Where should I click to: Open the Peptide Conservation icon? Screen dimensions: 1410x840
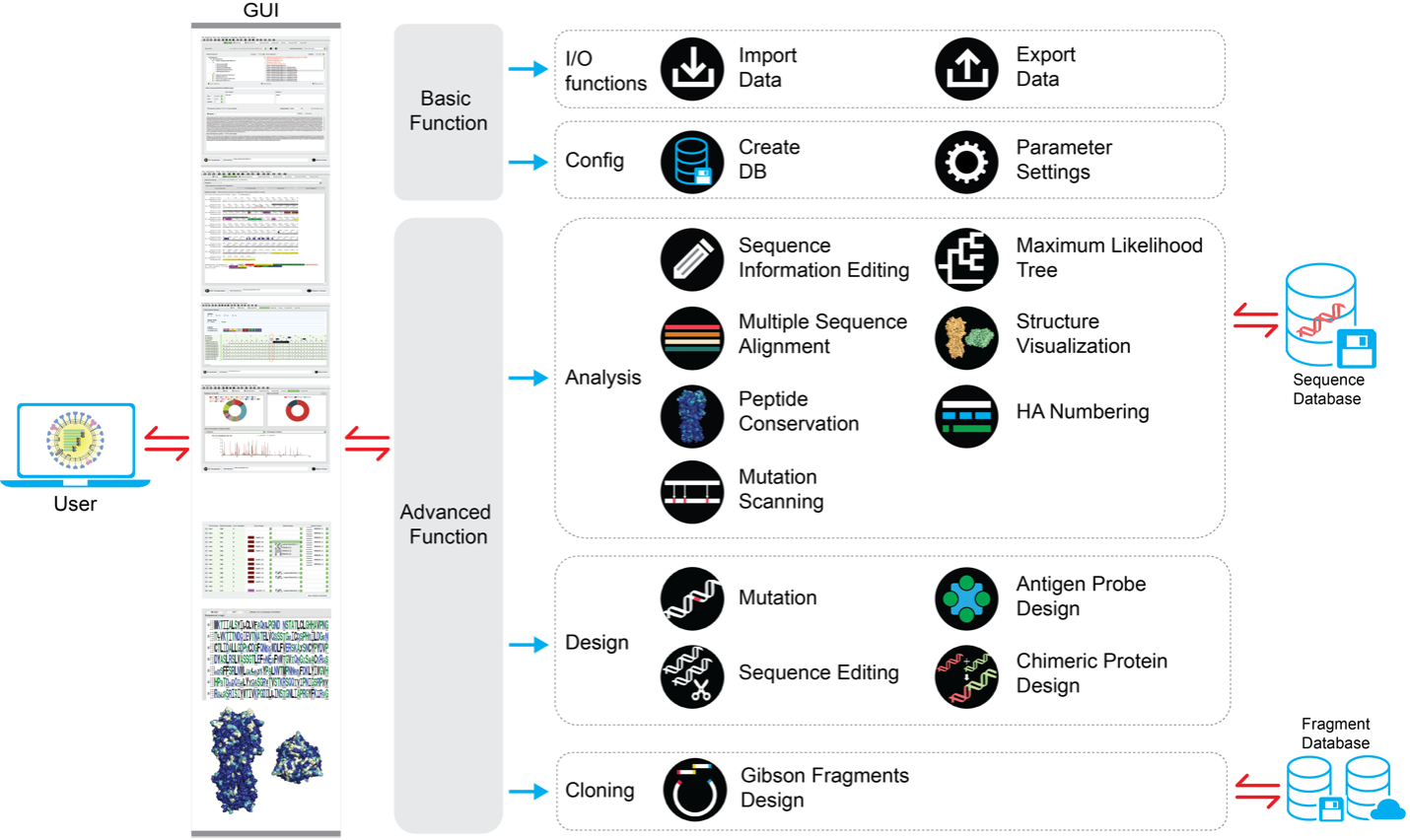click(x=692, y=416)
